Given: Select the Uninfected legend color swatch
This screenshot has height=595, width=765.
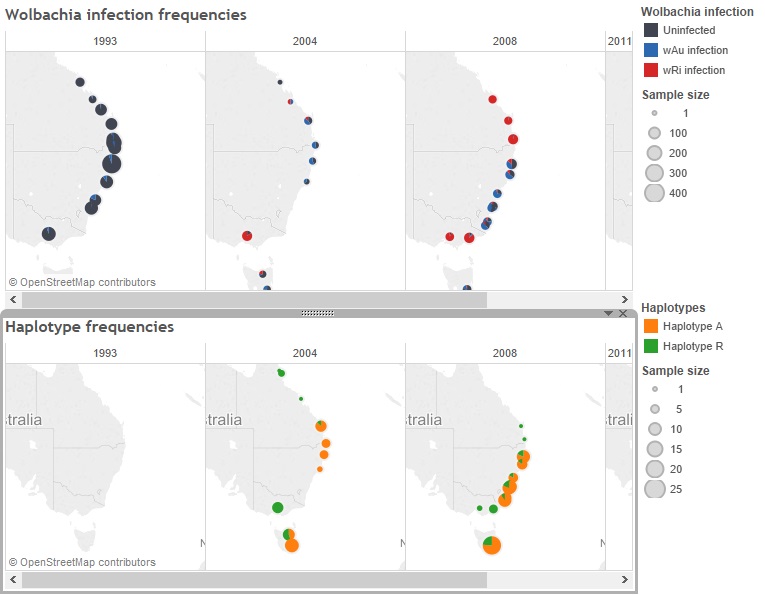Looking at the screenshot, I should pos(651,30).
